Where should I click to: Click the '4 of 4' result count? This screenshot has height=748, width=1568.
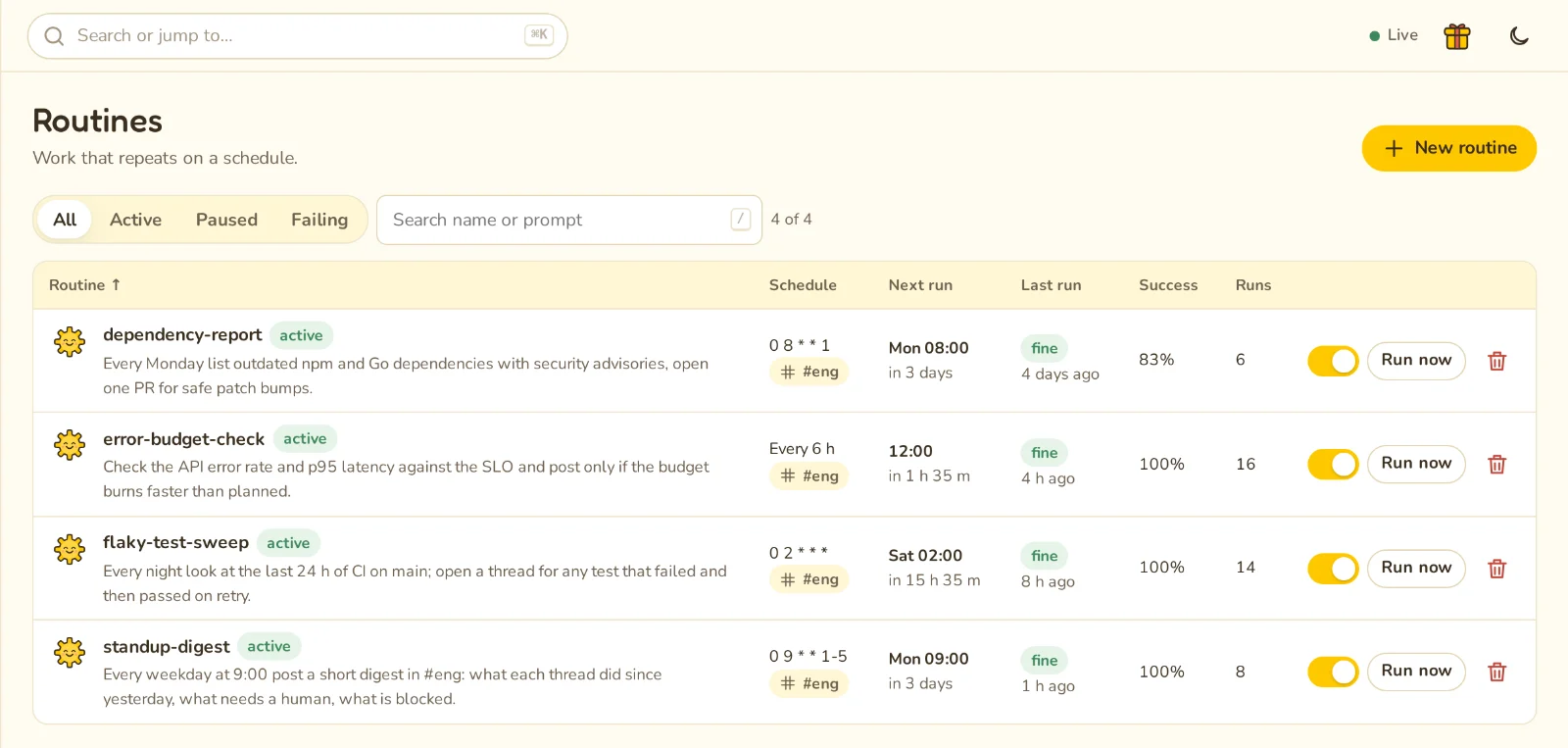click(791, 220)
